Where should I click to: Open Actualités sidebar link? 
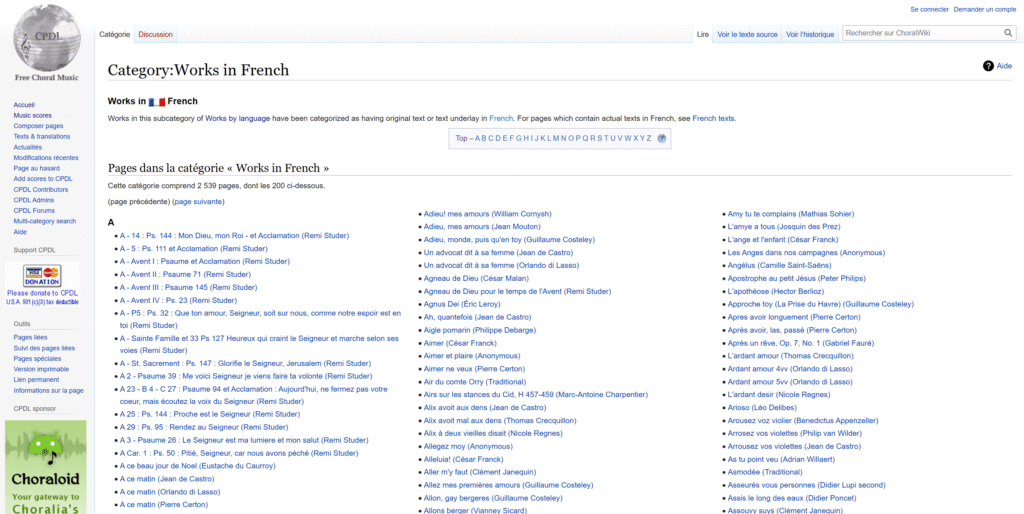point(27,147)
